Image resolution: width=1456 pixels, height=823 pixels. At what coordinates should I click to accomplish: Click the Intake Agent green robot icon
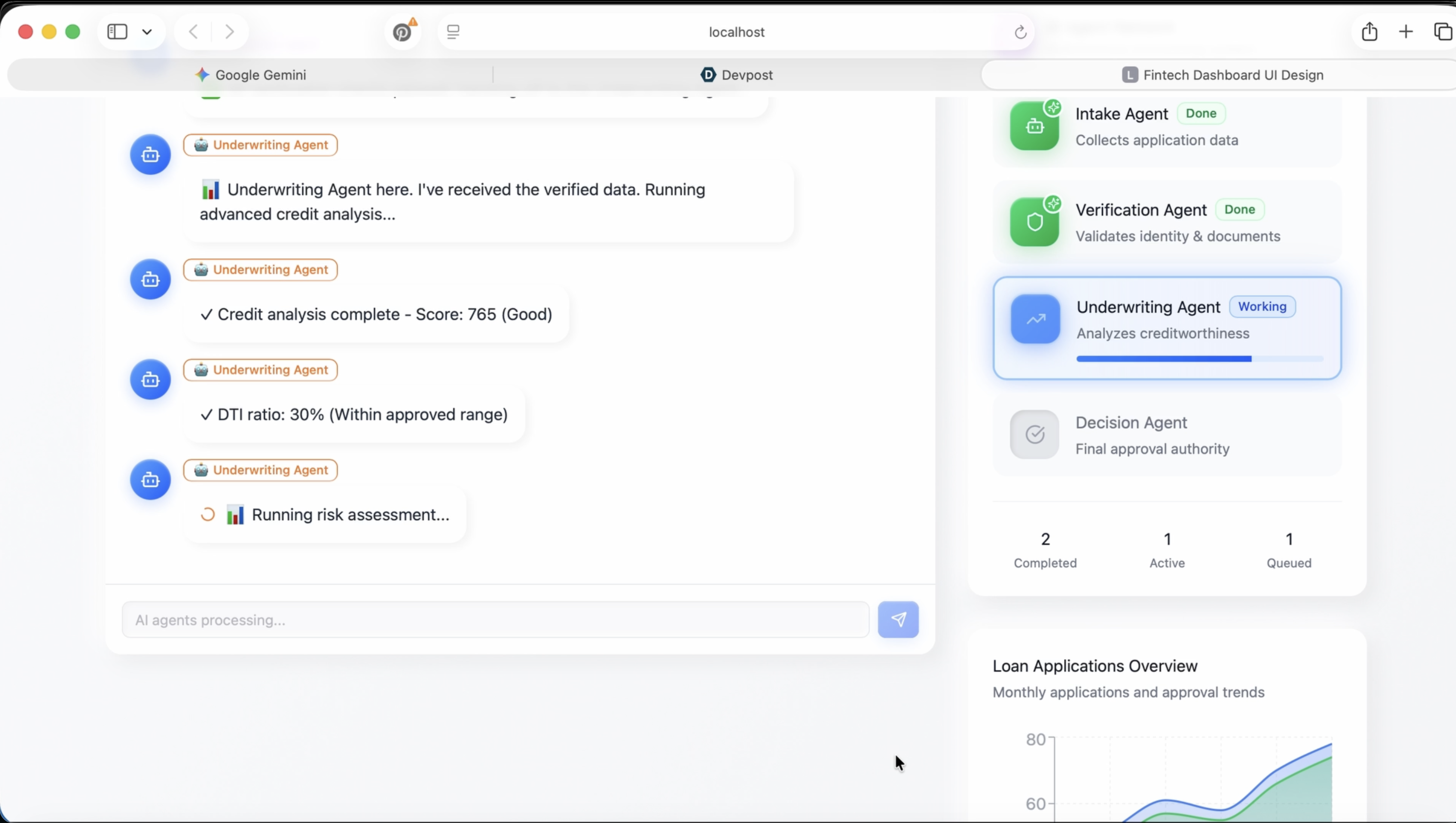[1034, 126]
